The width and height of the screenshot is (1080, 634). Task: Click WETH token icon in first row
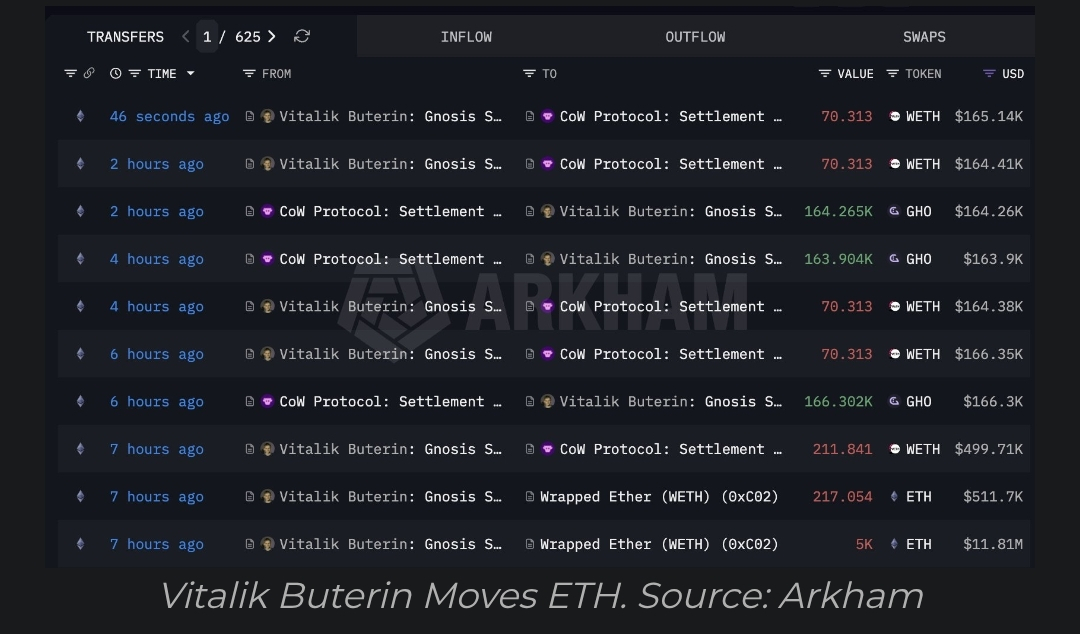click(x=894, y=117)
